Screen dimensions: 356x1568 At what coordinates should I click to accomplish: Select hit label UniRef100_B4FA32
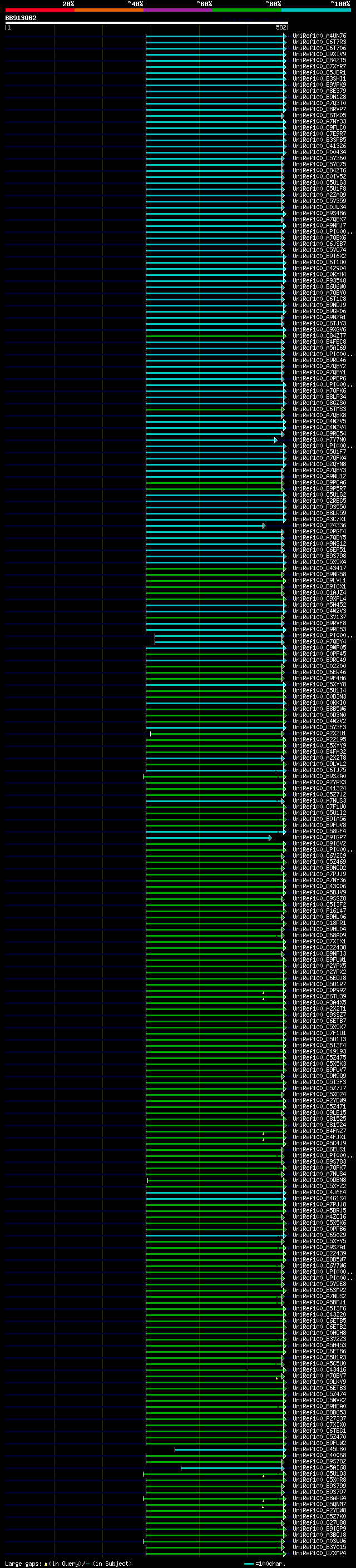click(319, 752)
